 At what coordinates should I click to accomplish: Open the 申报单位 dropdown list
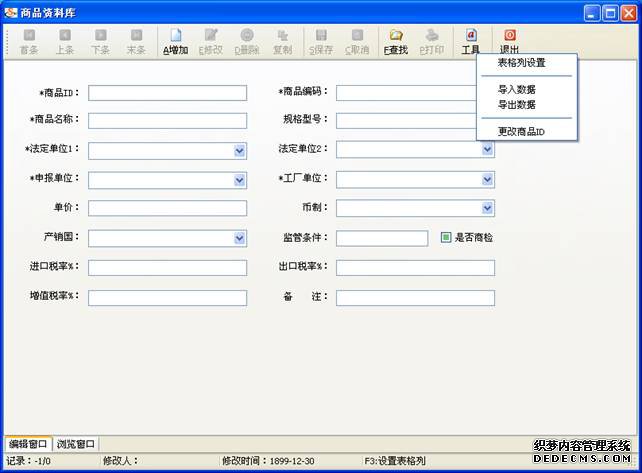[x=240, y=180]
